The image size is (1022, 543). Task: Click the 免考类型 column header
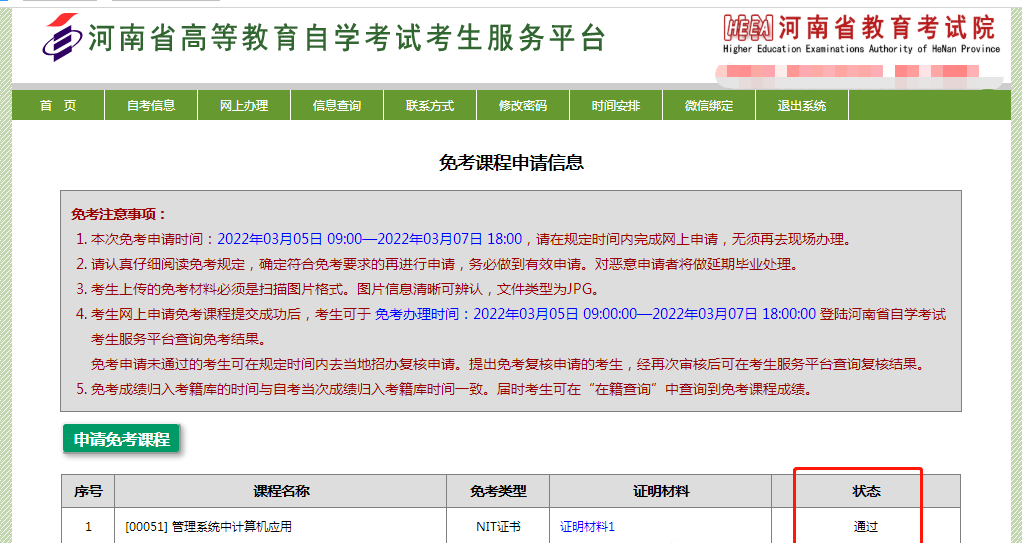pyautogui.click(x=498, y=491)
